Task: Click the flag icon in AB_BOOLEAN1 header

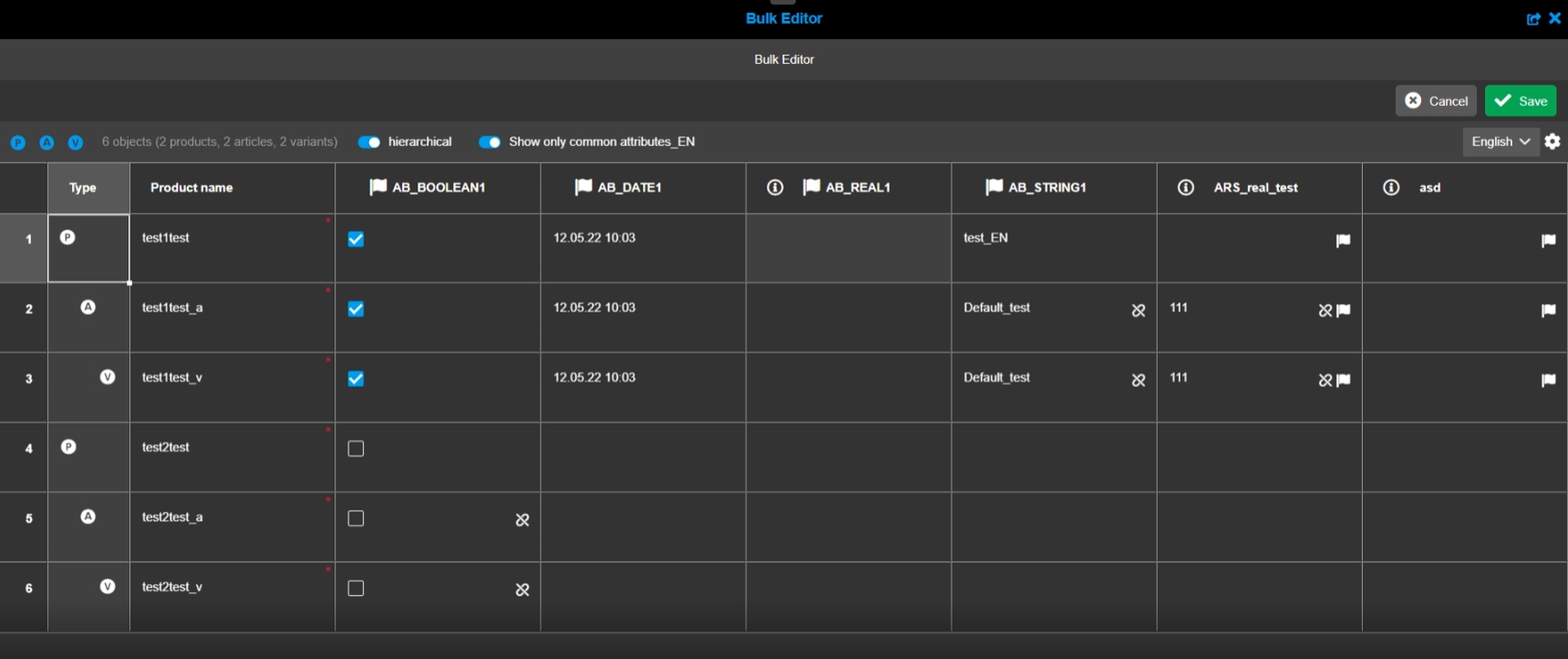Action: pos(377,187)
